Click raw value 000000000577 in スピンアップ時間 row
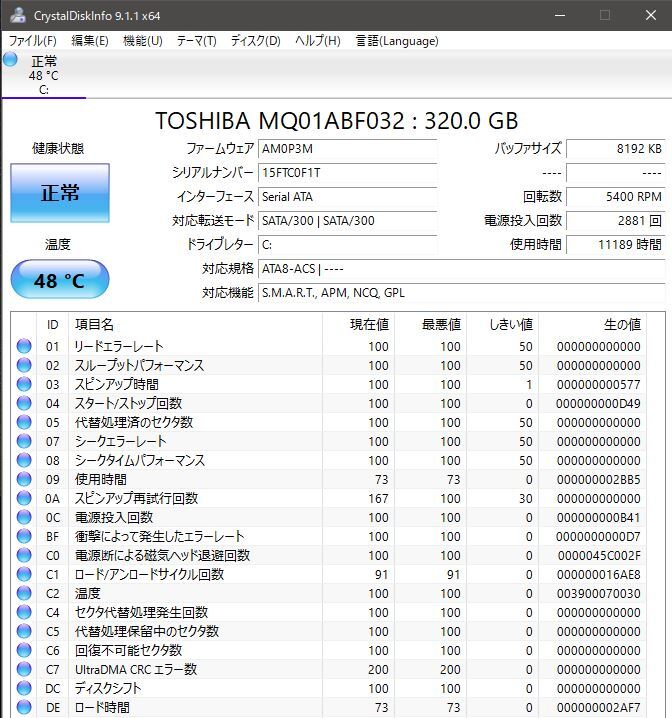This screenshot has height=718, width=672. point(598,385)
